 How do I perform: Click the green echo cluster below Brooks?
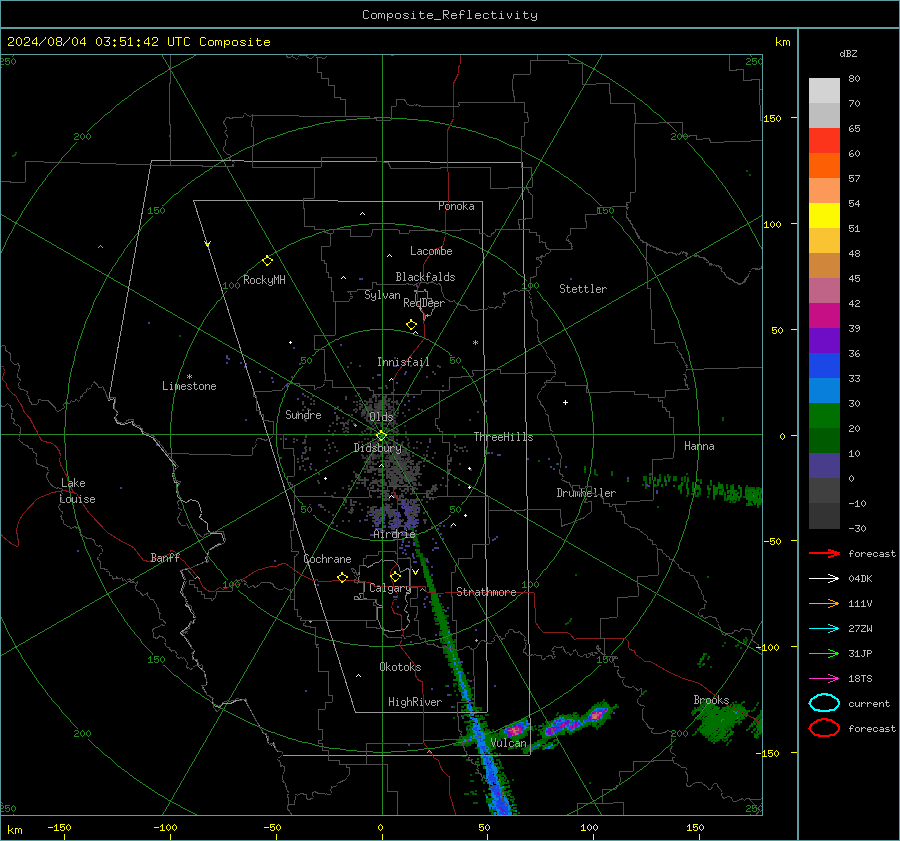(719, 723)
